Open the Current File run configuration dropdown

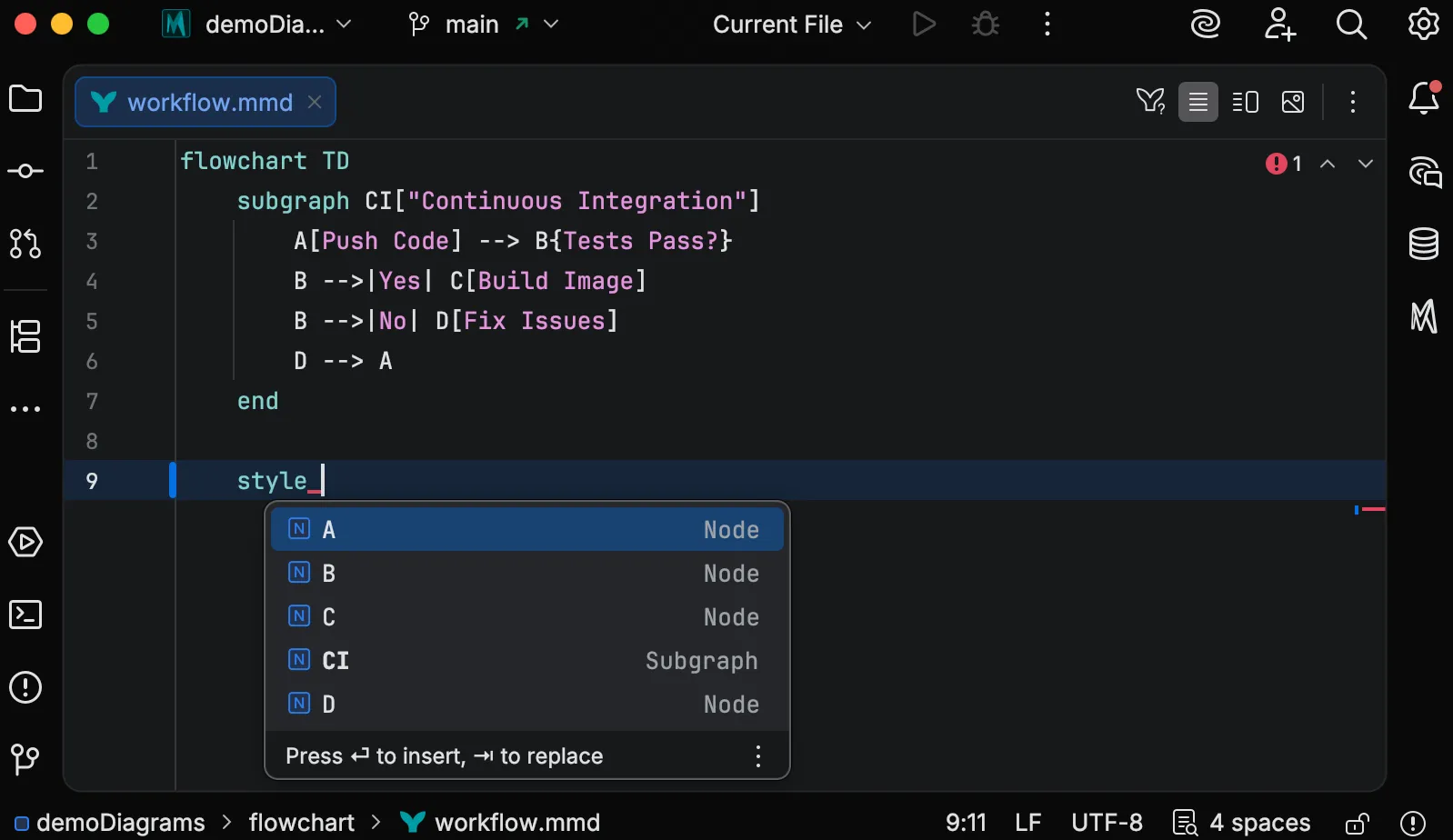[791, 25]
